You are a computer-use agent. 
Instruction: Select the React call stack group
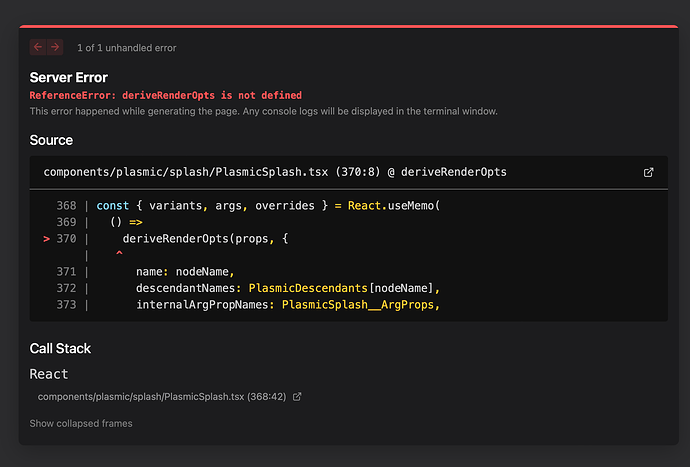(49, 374)
